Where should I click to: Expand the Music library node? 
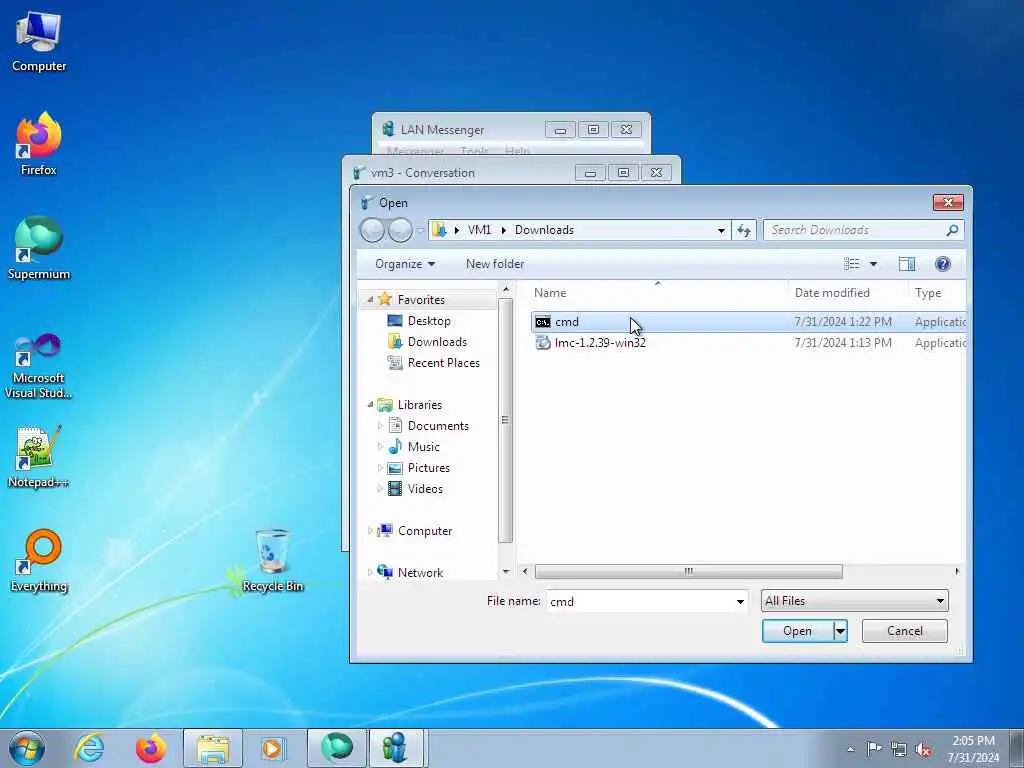click(380, 447)
